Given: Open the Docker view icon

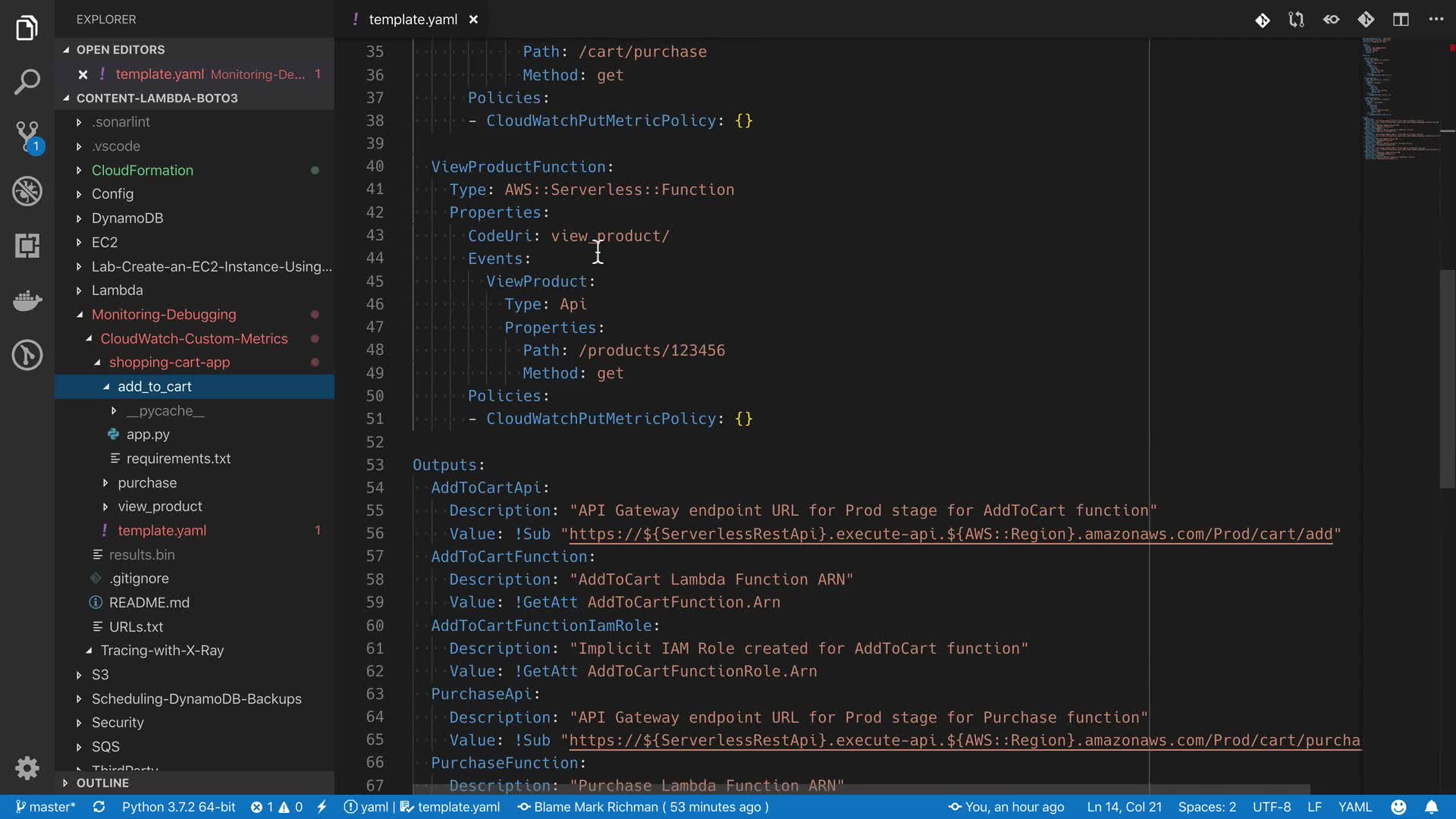Looking at the screenshot, I should click(27, 300).
